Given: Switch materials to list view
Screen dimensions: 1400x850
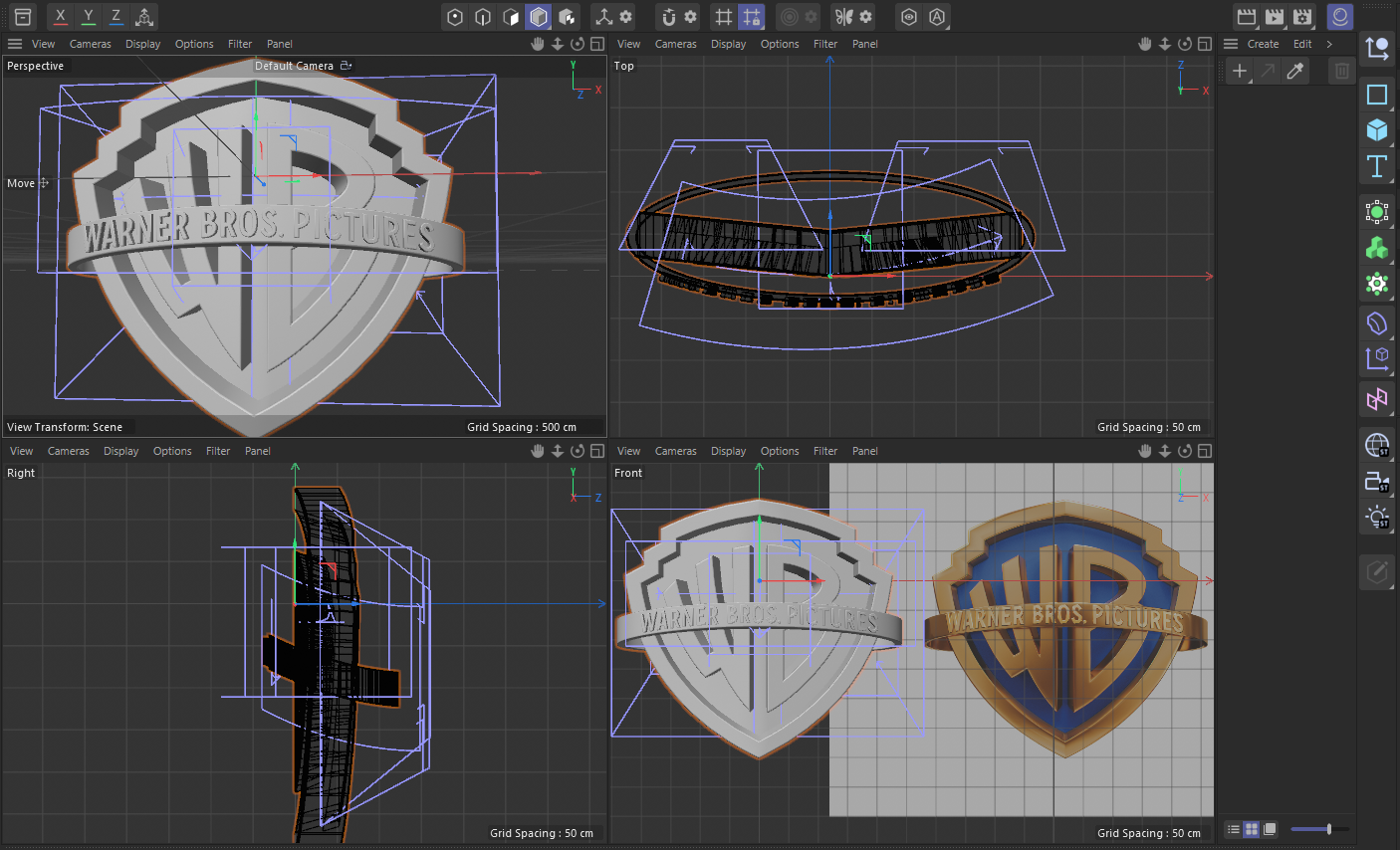Looking at the screenshot, I should point(1234,829).
